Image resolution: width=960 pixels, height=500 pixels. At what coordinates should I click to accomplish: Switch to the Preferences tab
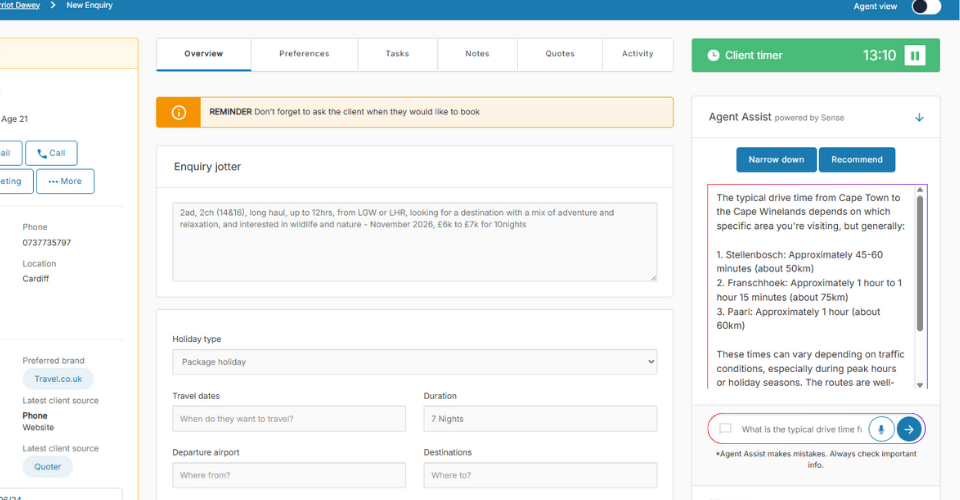point(304,54)
